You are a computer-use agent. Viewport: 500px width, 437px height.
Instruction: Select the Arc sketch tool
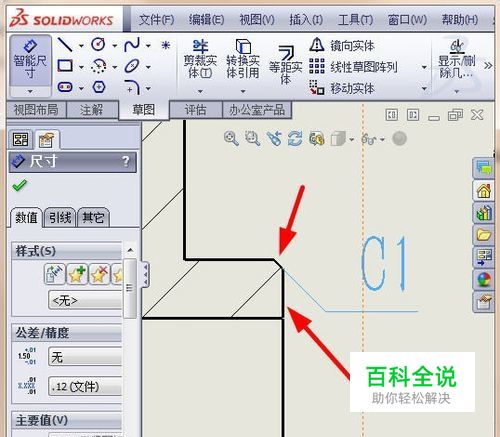(99, 66)
